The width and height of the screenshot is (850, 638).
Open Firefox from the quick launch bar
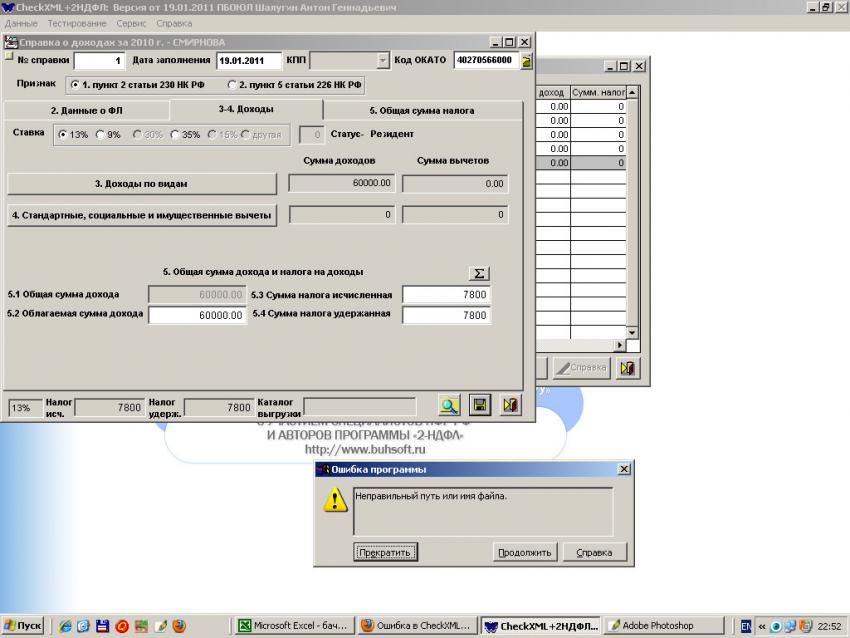tap(179, 626)
